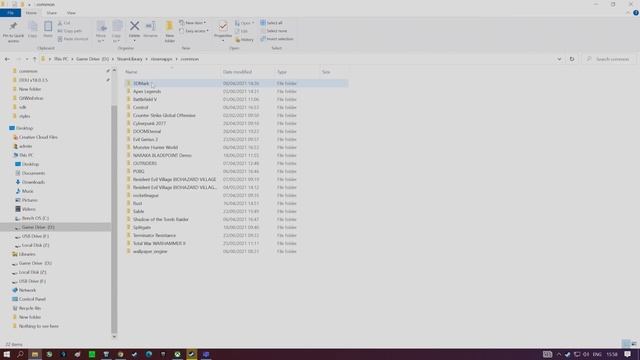Open the notification center icon in system tray
Viewport: 640px width, 360px height.
pyautogui.click(x=627, y=354)
